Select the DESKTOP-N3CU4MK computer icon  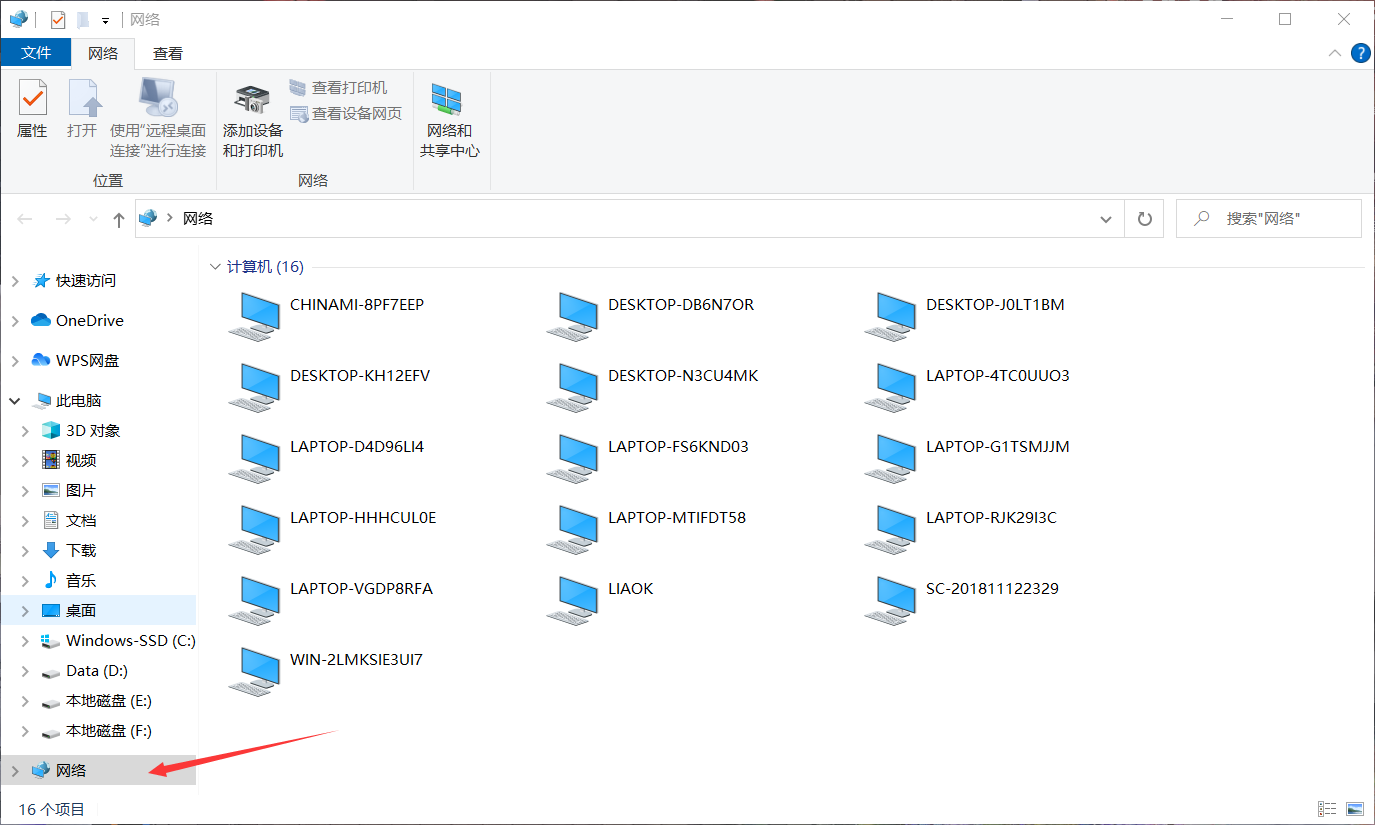pyautogui.click(x=573, y=388)
